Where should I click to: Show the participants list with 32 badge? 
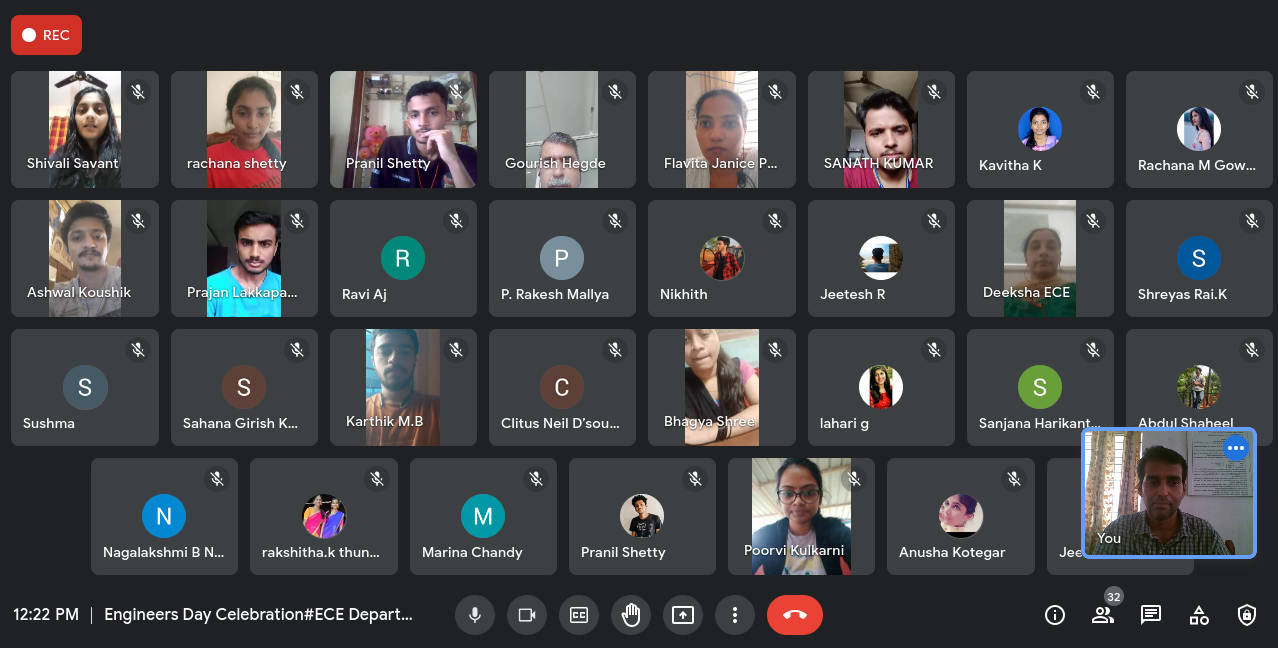tap(1103, 613)
